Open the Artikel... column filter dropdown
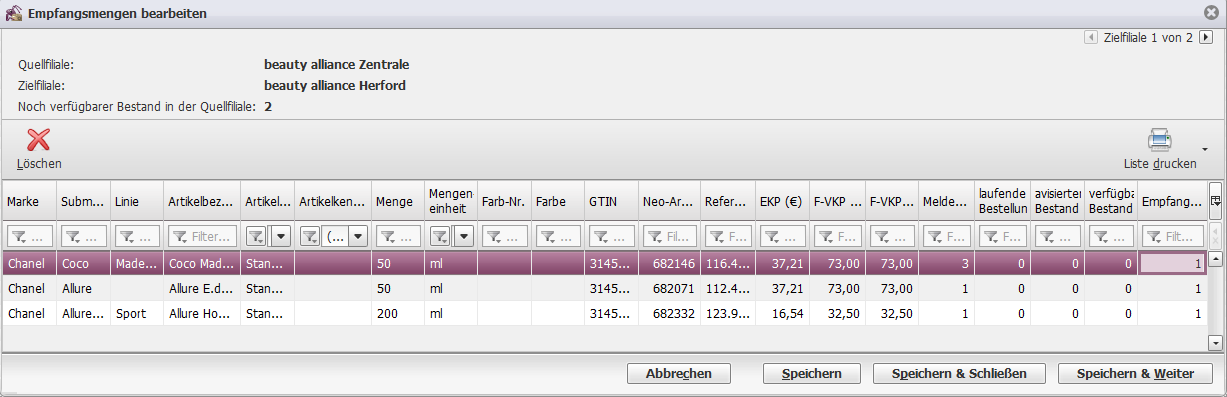The image size is (1227, 397). pos(281,236)
